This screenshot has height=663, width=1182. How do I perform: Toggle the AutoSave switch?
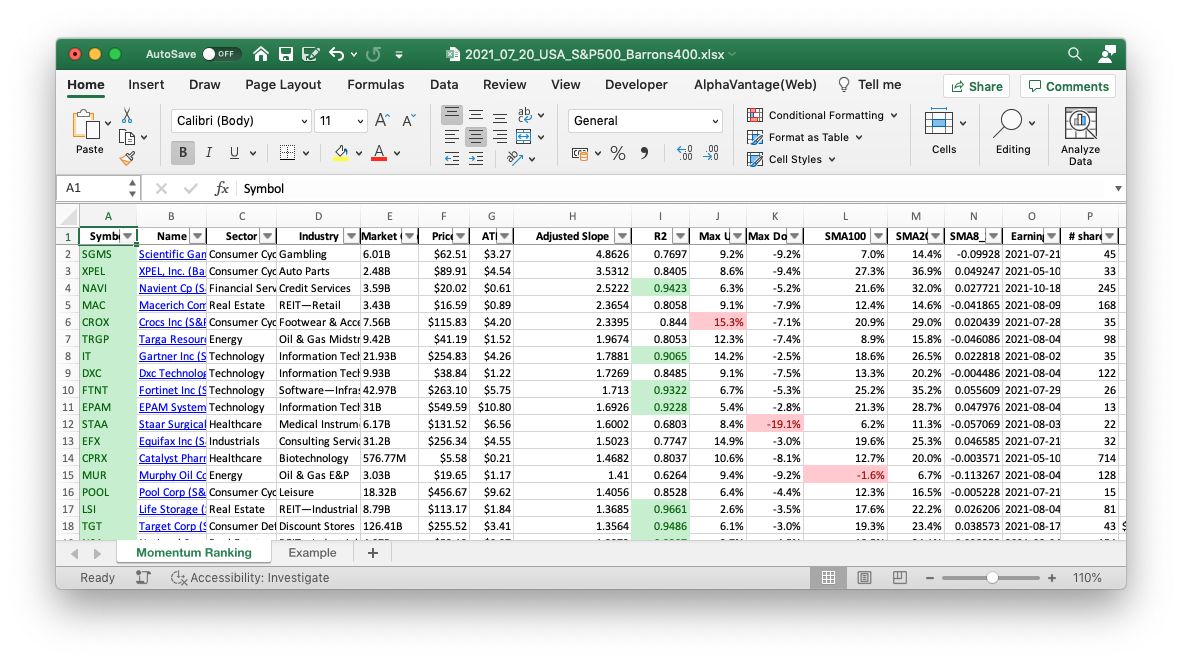tap(220, 54)
